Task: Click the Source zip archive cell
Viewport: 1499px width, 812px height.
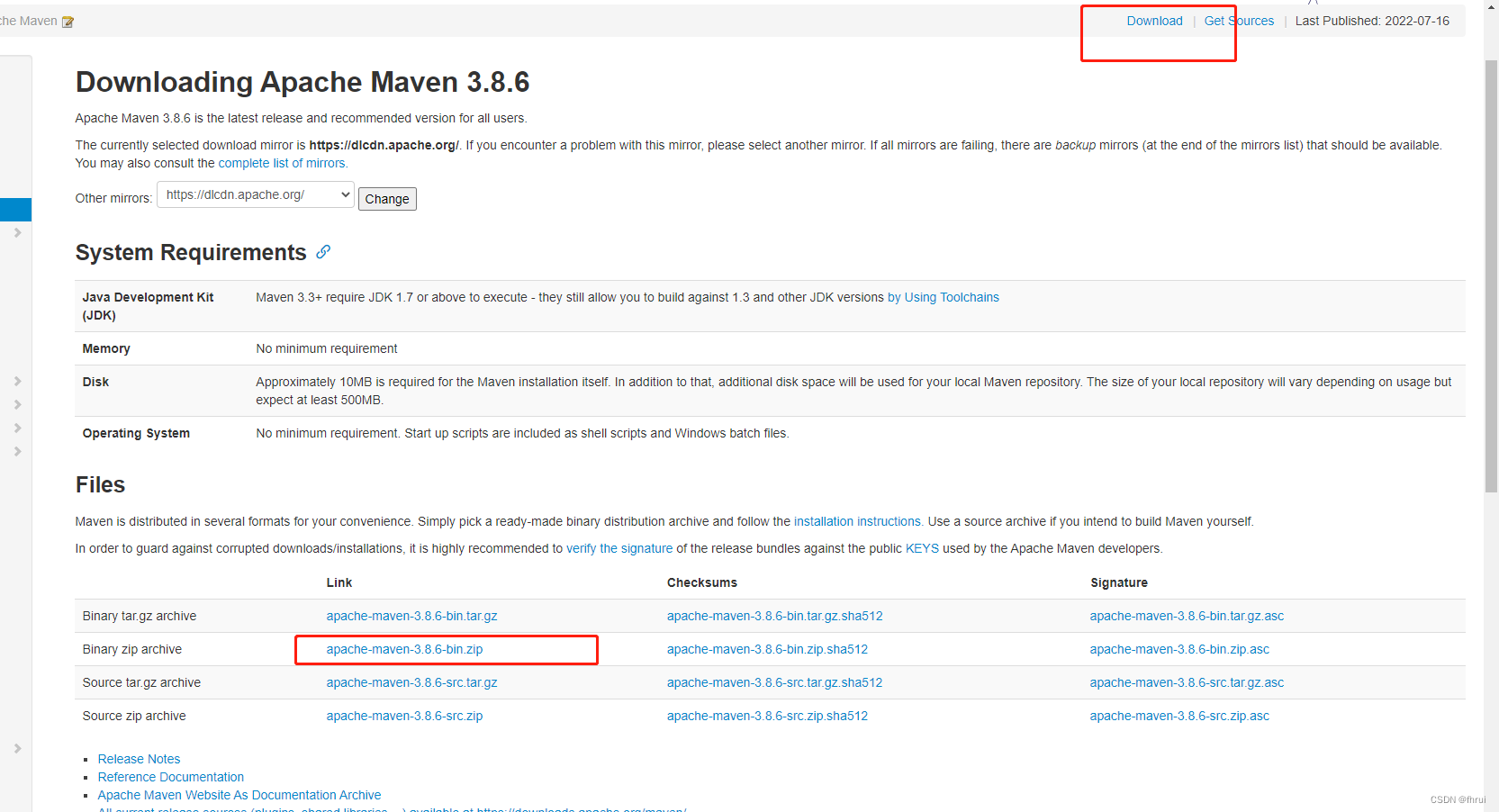Action: (x=134, y=716)
